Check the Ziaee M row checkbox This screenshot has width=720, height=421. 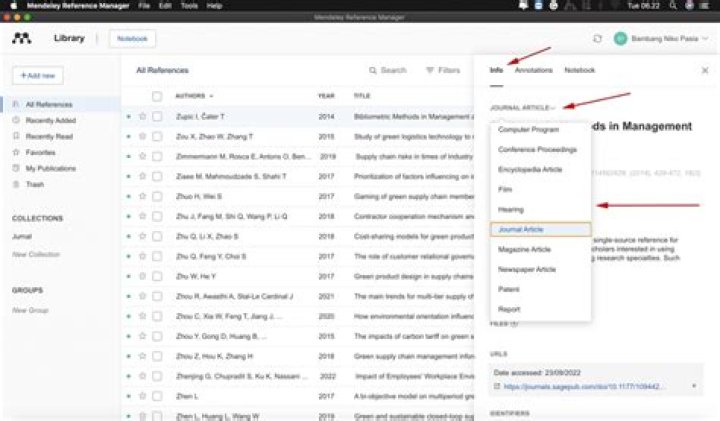tap(157, 176)
